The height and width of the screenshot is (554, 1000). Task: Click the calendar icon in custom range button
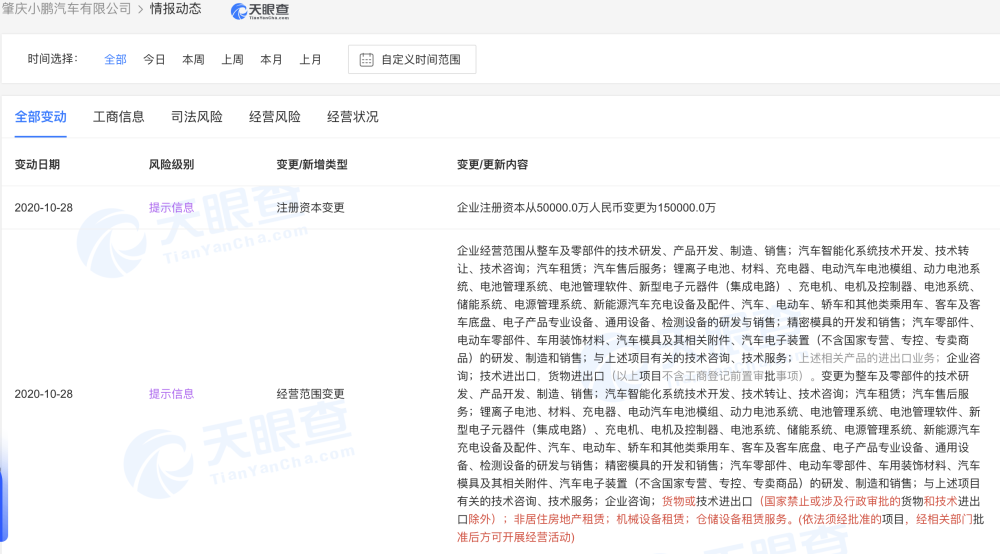pyautogui.click(x=366, y=59)
